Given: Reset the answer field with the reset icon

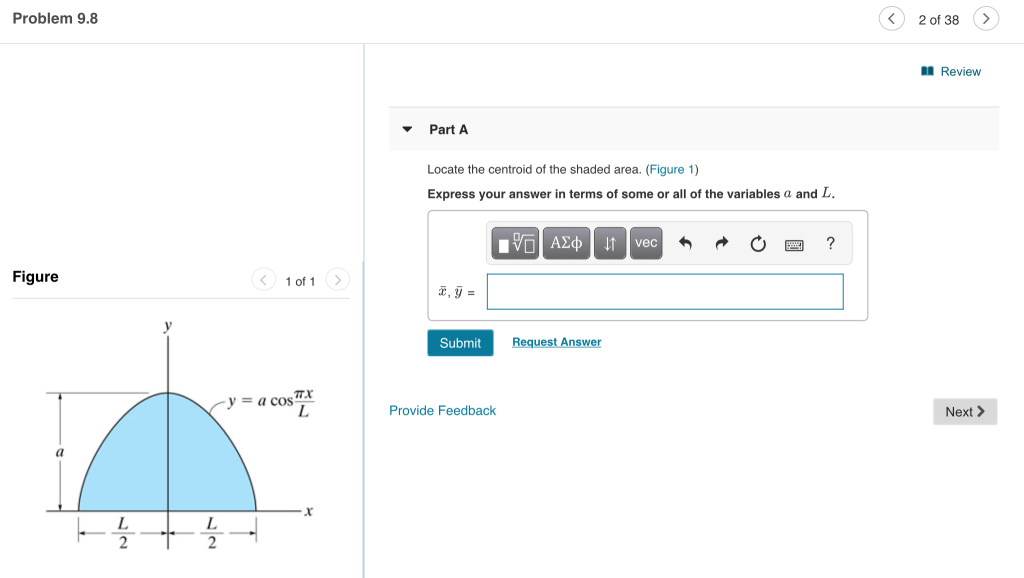Looking at the screenshot, I should [x=757, y=242].
